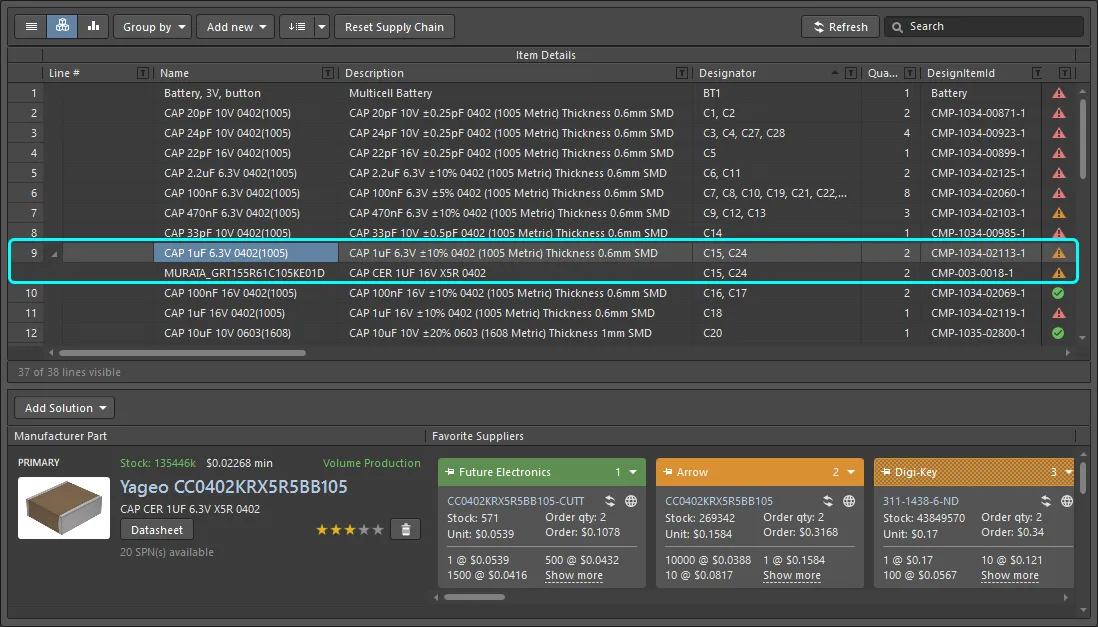Click green check status for CMP-1034-02069-1
Image resolution: width=1098 pixels, height=627 pixels.
click(1058, 293)
